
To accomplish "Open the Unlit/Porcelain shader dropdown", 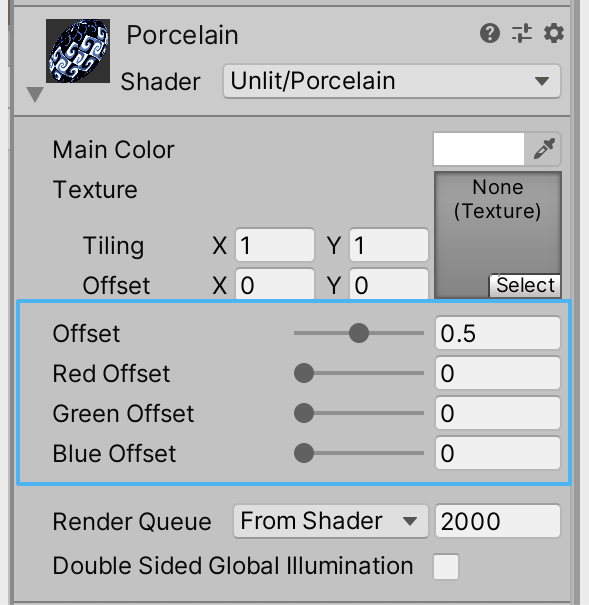I will [392, 81].
